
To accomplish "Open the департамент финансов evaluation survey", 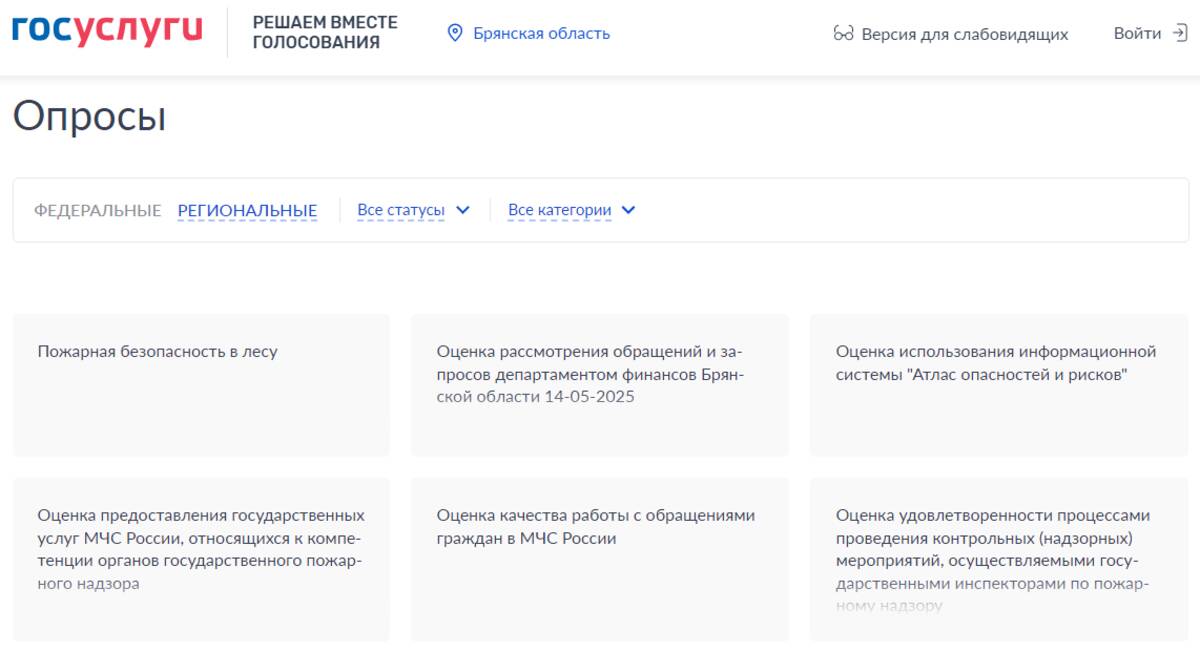I will pos(598,385).
